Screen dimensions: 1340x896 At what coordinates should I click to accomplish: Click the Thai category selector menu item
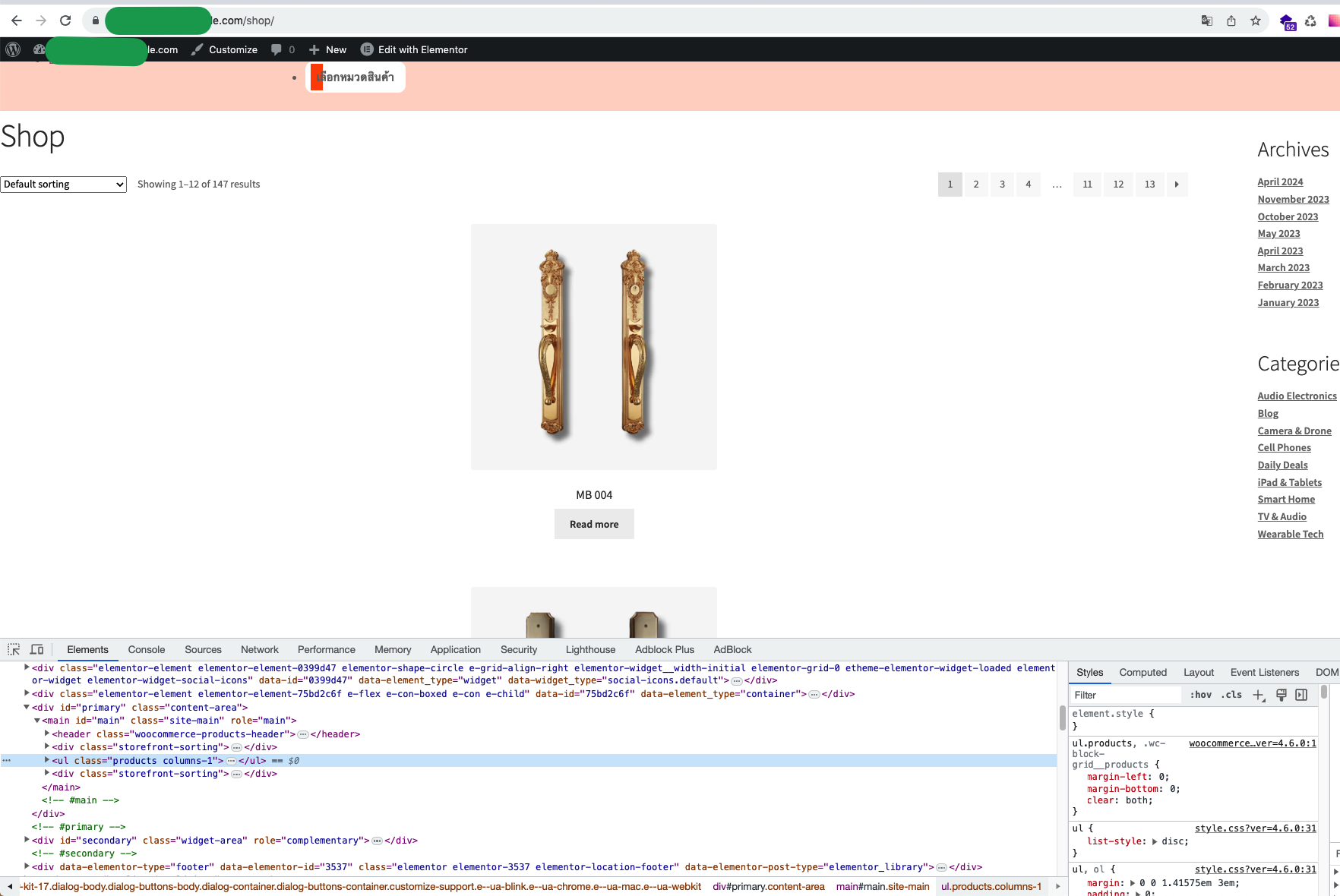coord(356,77)
